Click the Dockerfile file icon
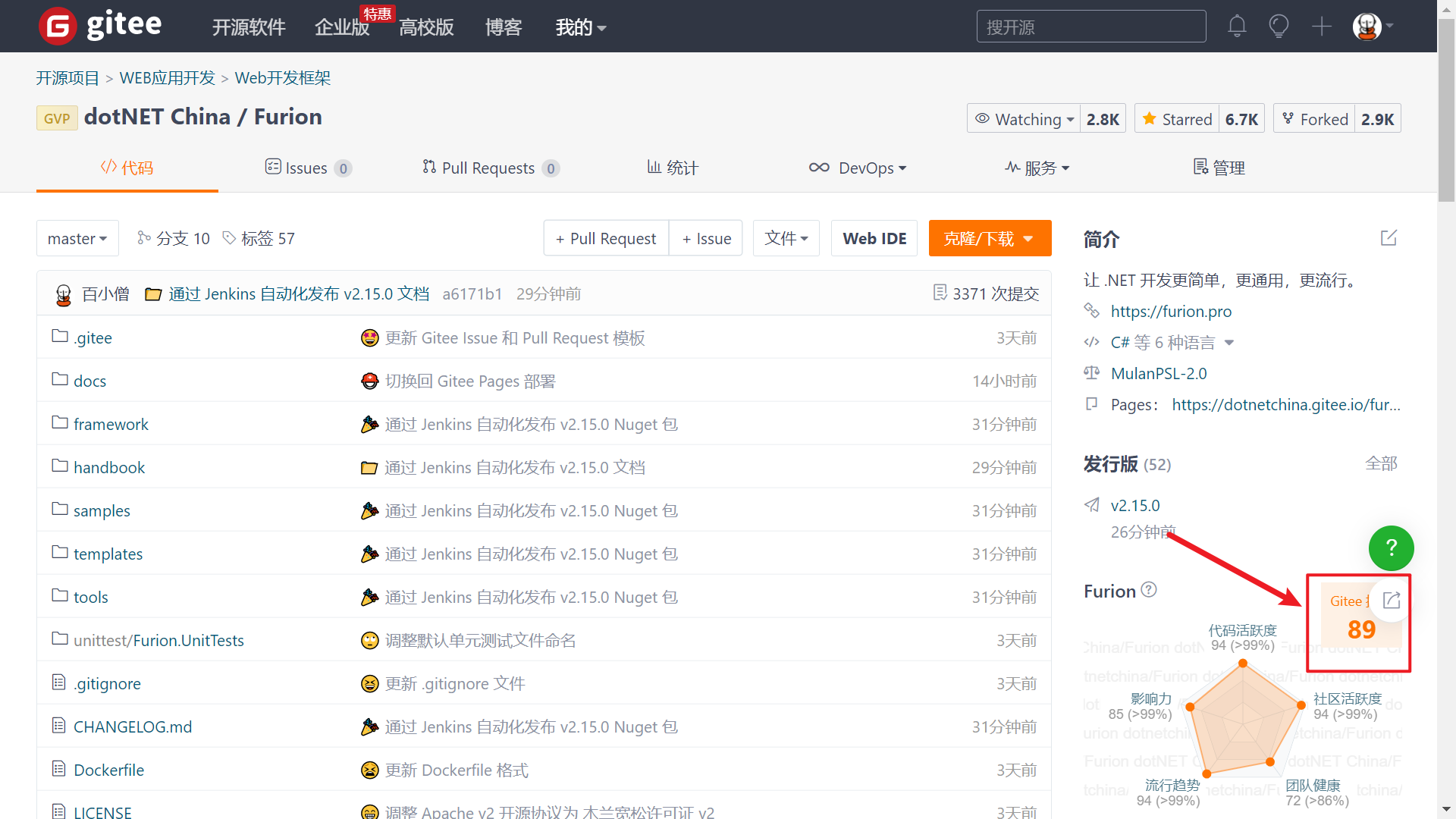1456x819 pixels. click(59, 769)
